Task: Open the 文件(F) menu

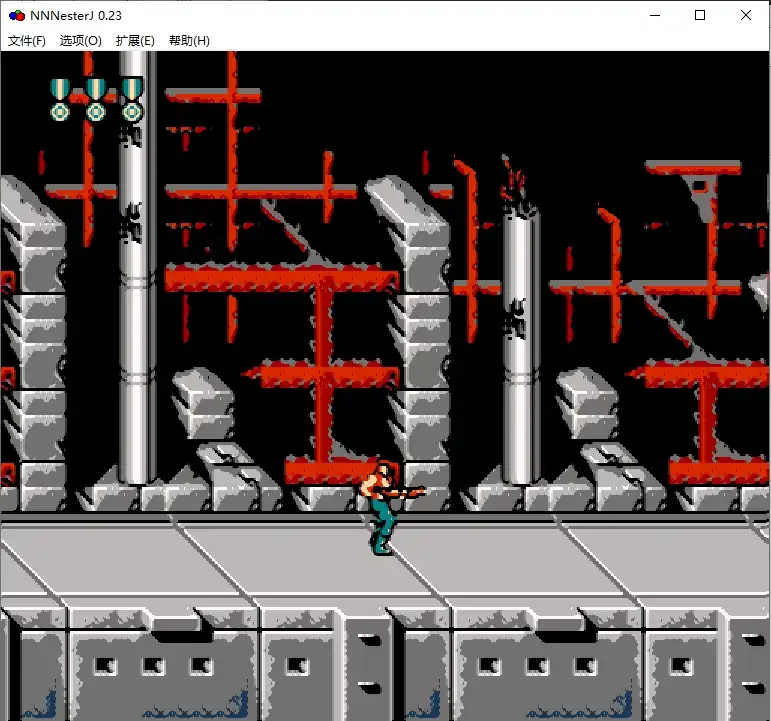Action: [27, 40]
